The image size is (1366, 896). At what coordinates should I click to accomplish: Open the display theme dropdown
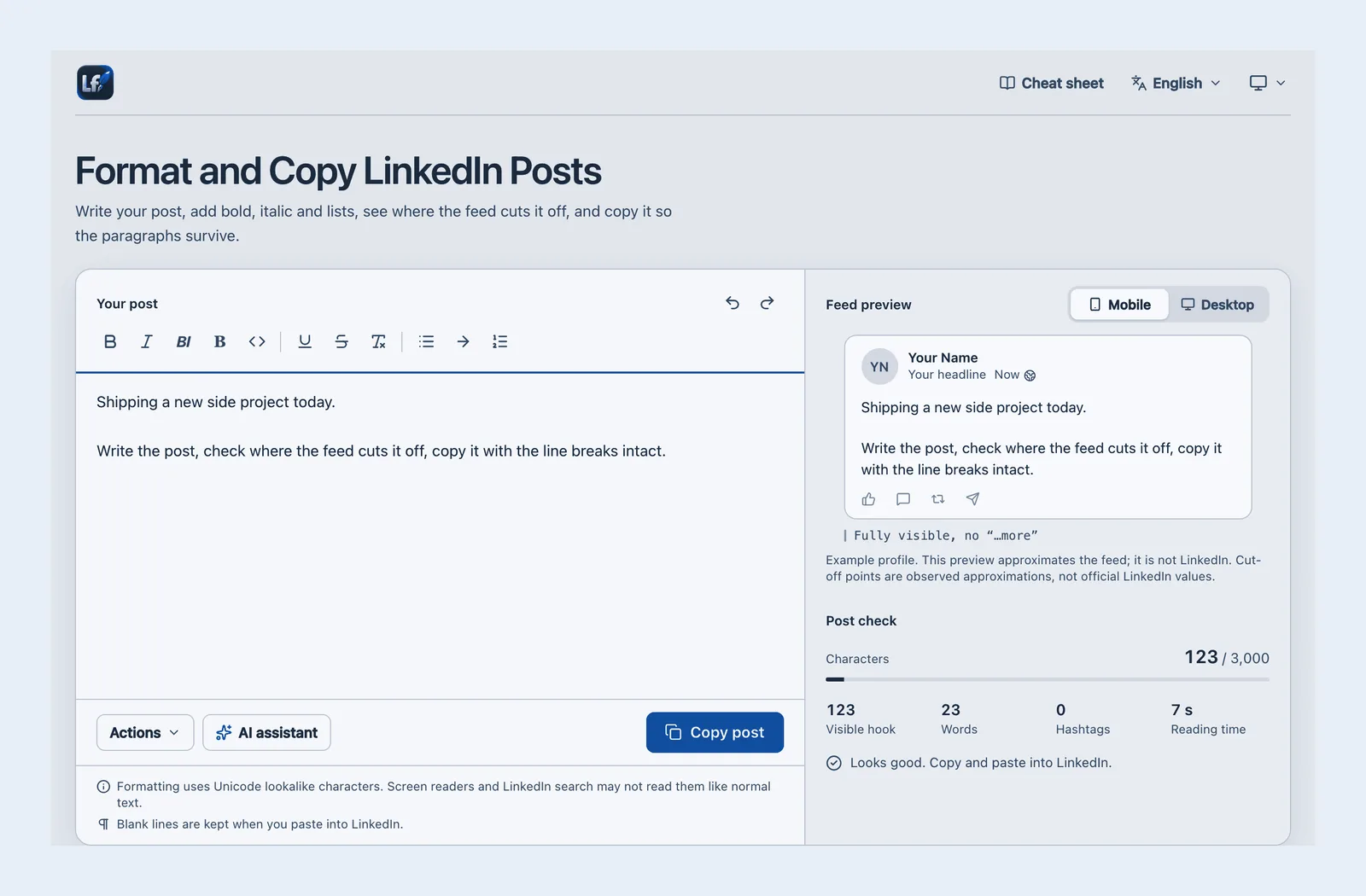pyautogui.click(x=1267, y=83)
